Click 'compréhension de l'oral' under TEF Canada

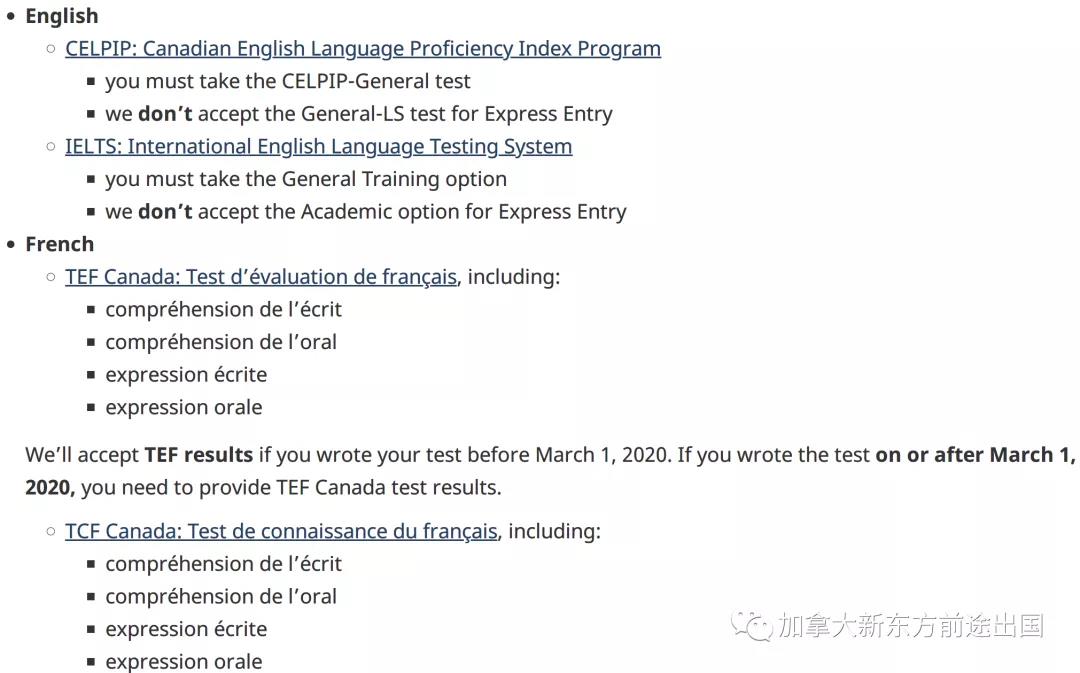[x=221, y=342]
